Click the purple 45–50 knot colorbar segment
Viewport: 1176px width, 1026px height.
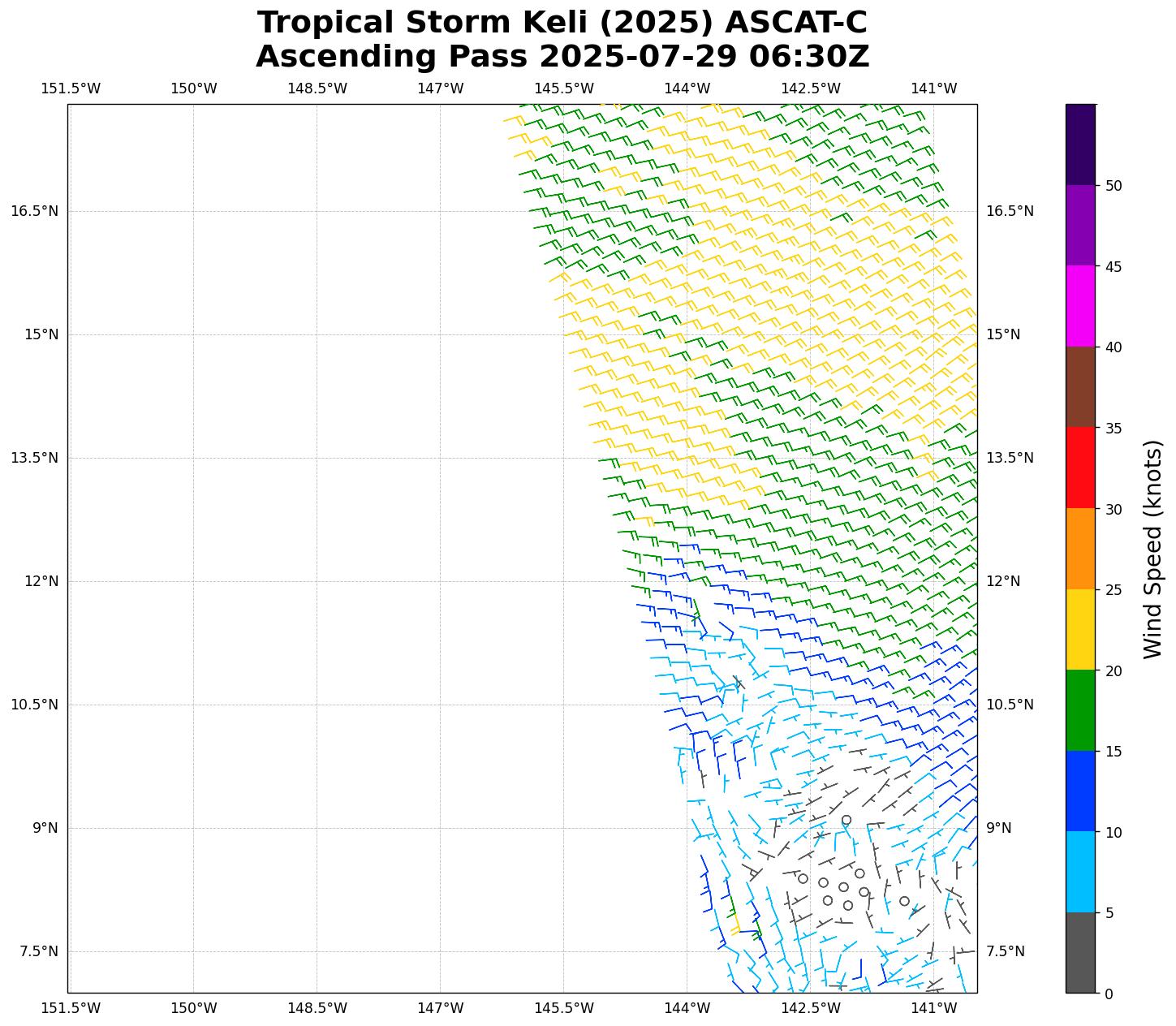(x=1080, y=225)
